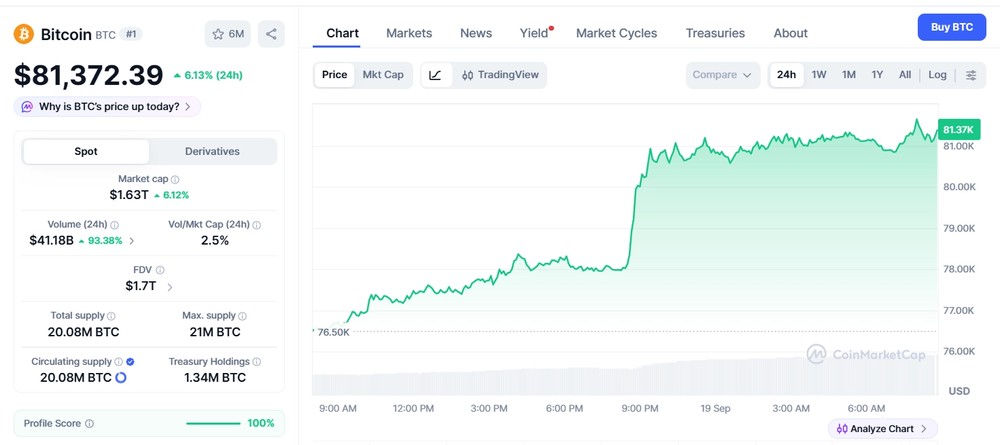Click the $81,372.39 price text

(89, 75)
